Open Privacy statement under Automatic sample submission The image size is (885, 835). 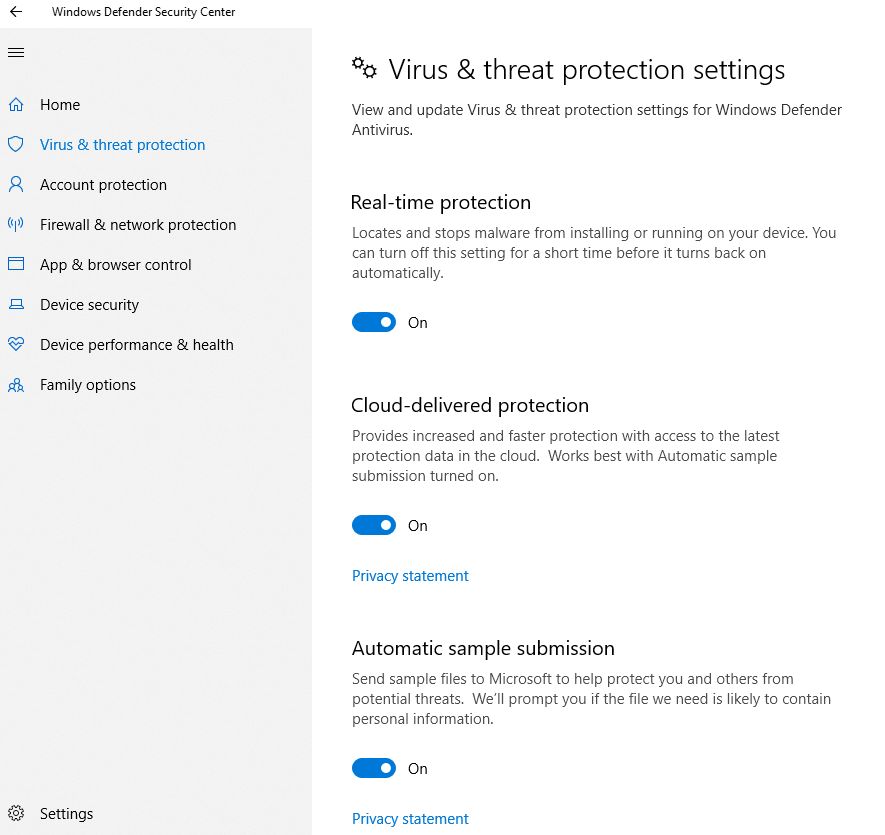pyautogui.click(x=410, y=819)
